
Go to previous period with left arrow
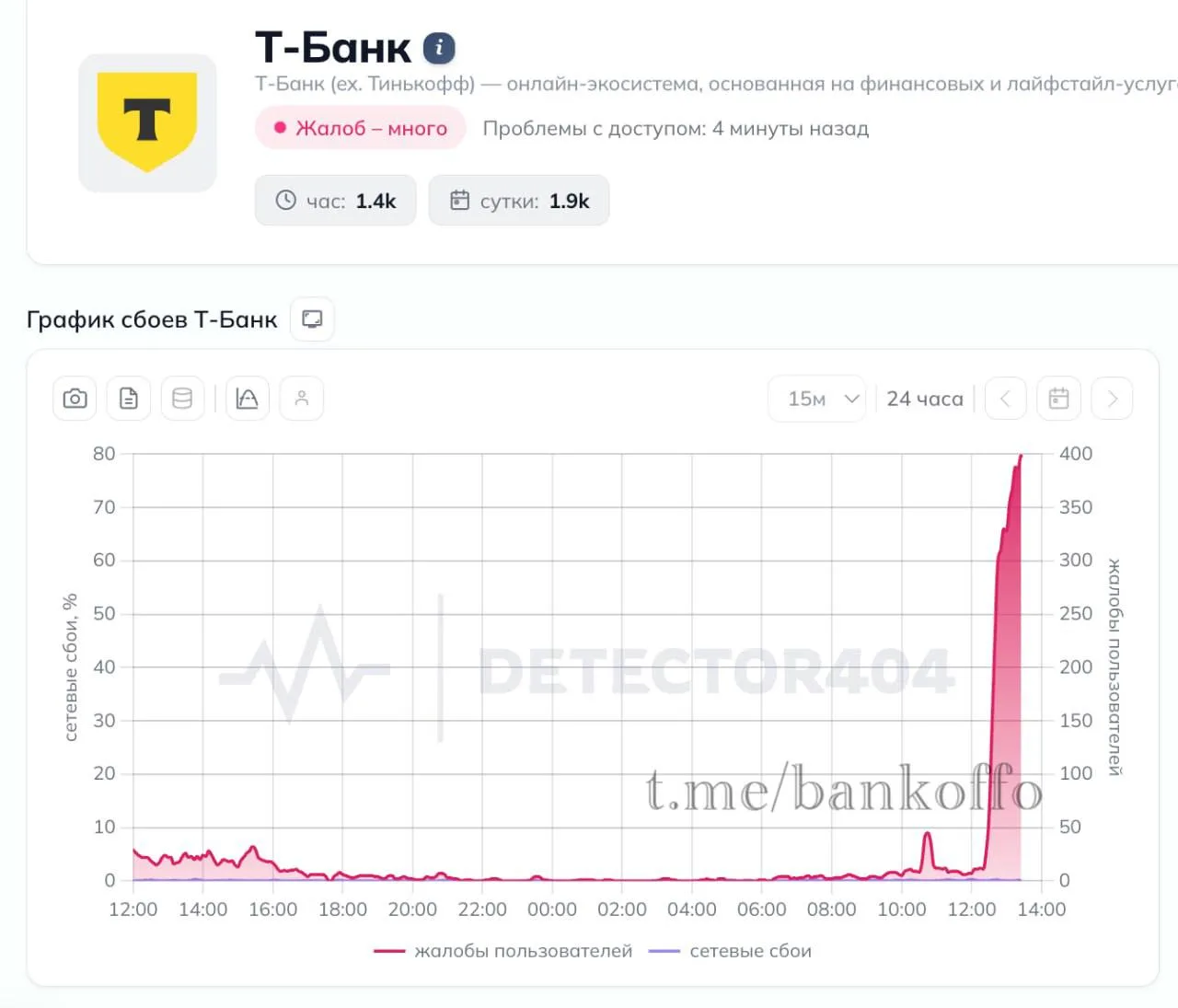1005,399
